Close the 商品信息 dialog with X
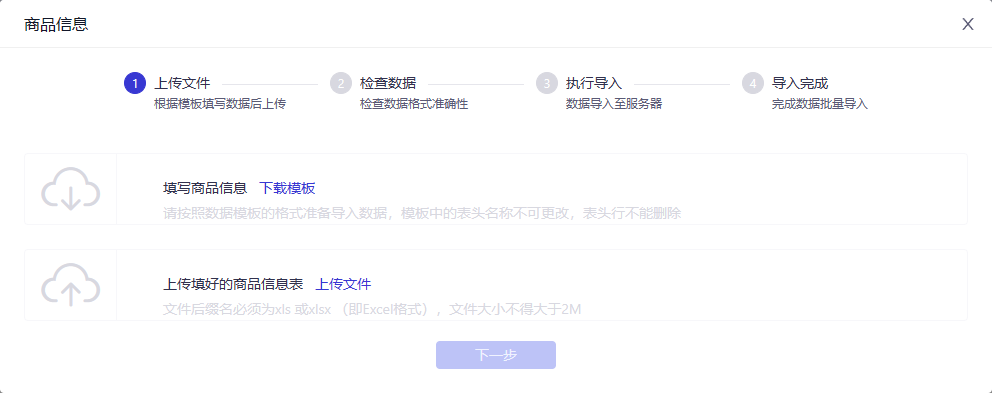 (968, 24)
